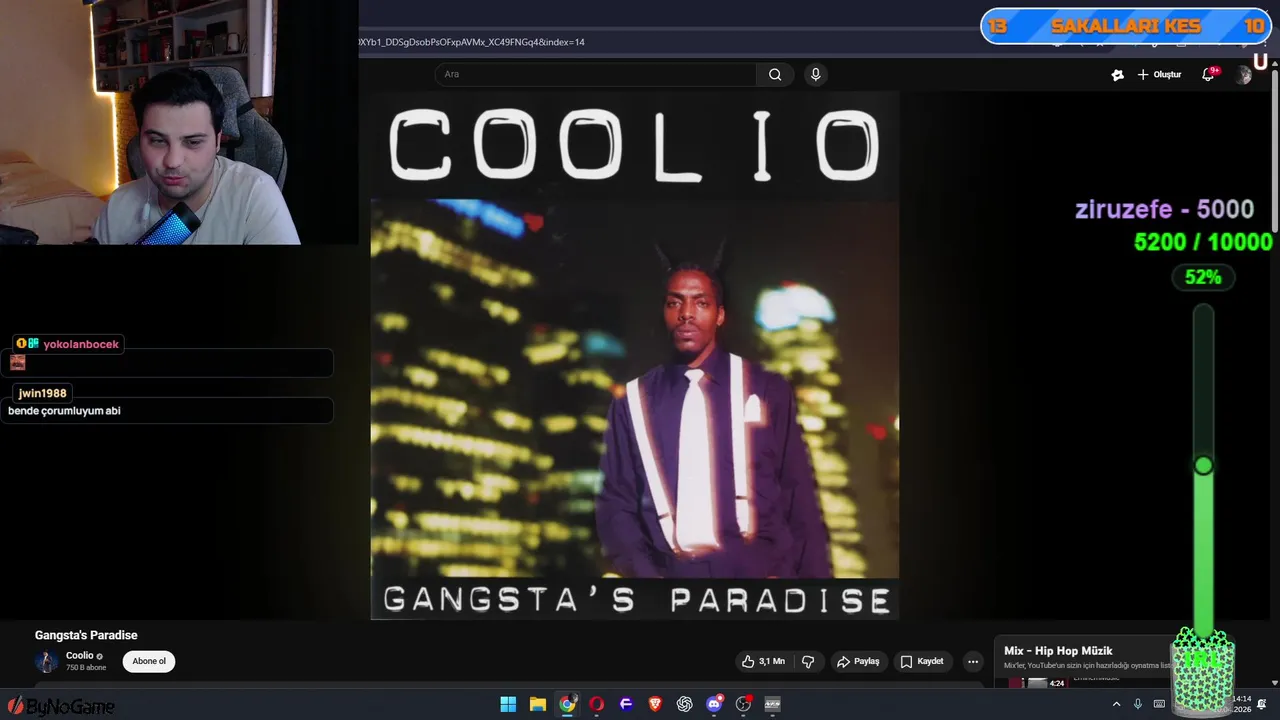Open the gray taskbar app after OBS
The width and height of the screenshot is (1280, 720).
tap(772, 704)
